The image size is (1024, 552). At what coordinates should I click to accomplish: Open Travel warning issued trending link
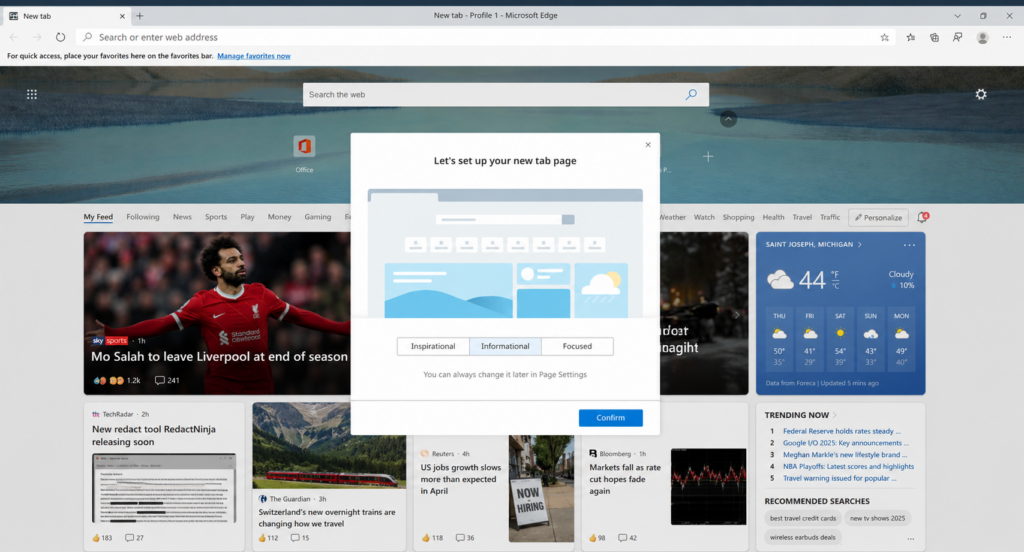click(839, 478)
